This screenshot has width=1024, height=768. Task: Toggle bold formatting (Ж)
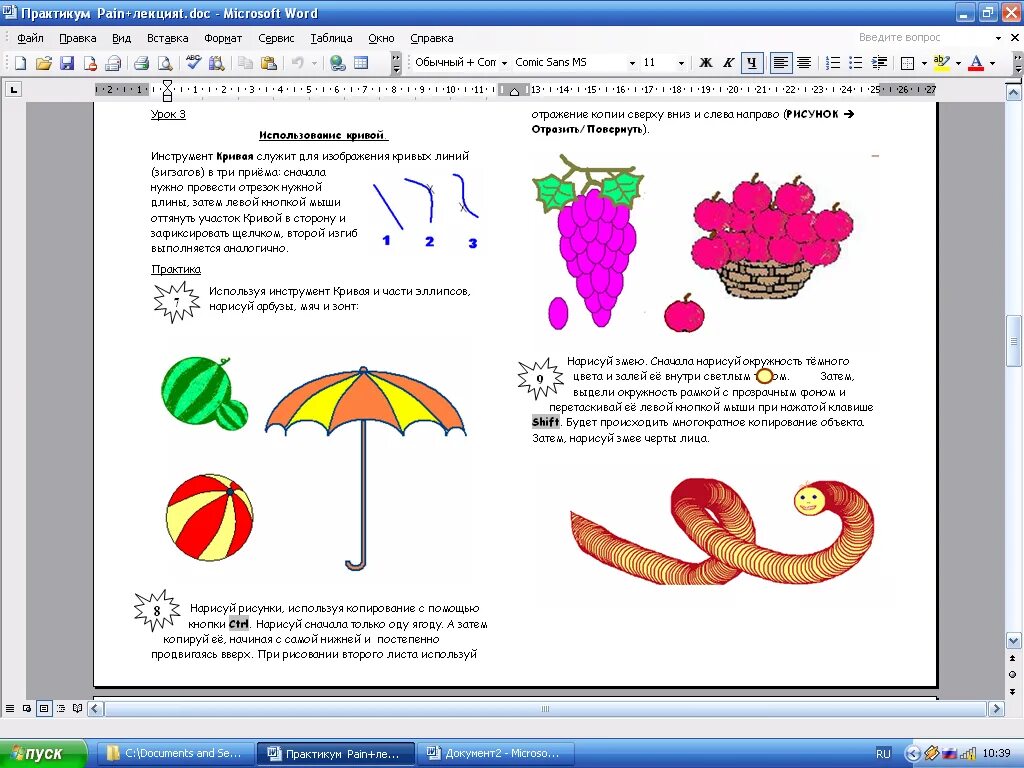pos(705,63)
